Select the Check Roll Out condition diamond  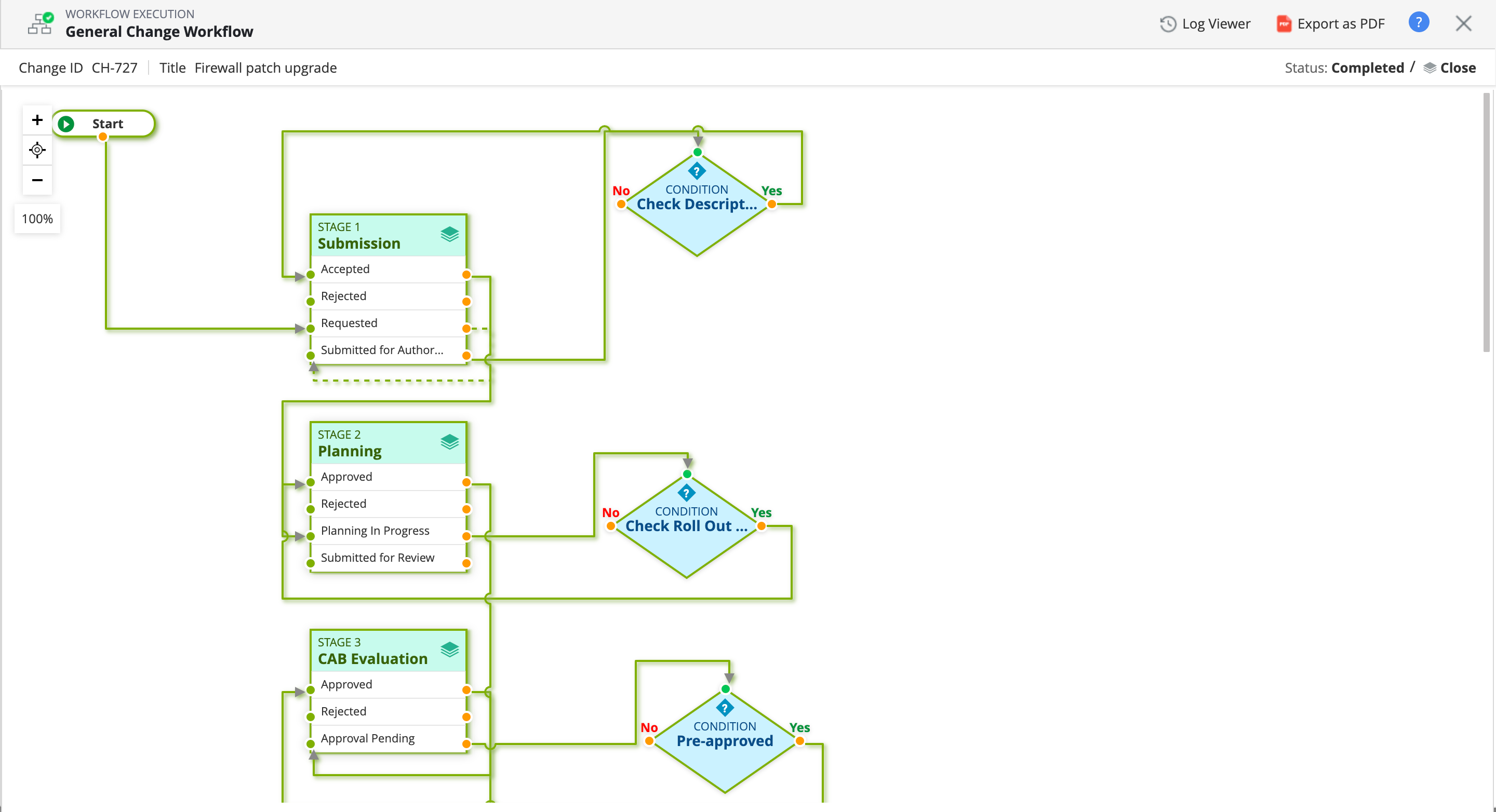click(x=686, y=526)
